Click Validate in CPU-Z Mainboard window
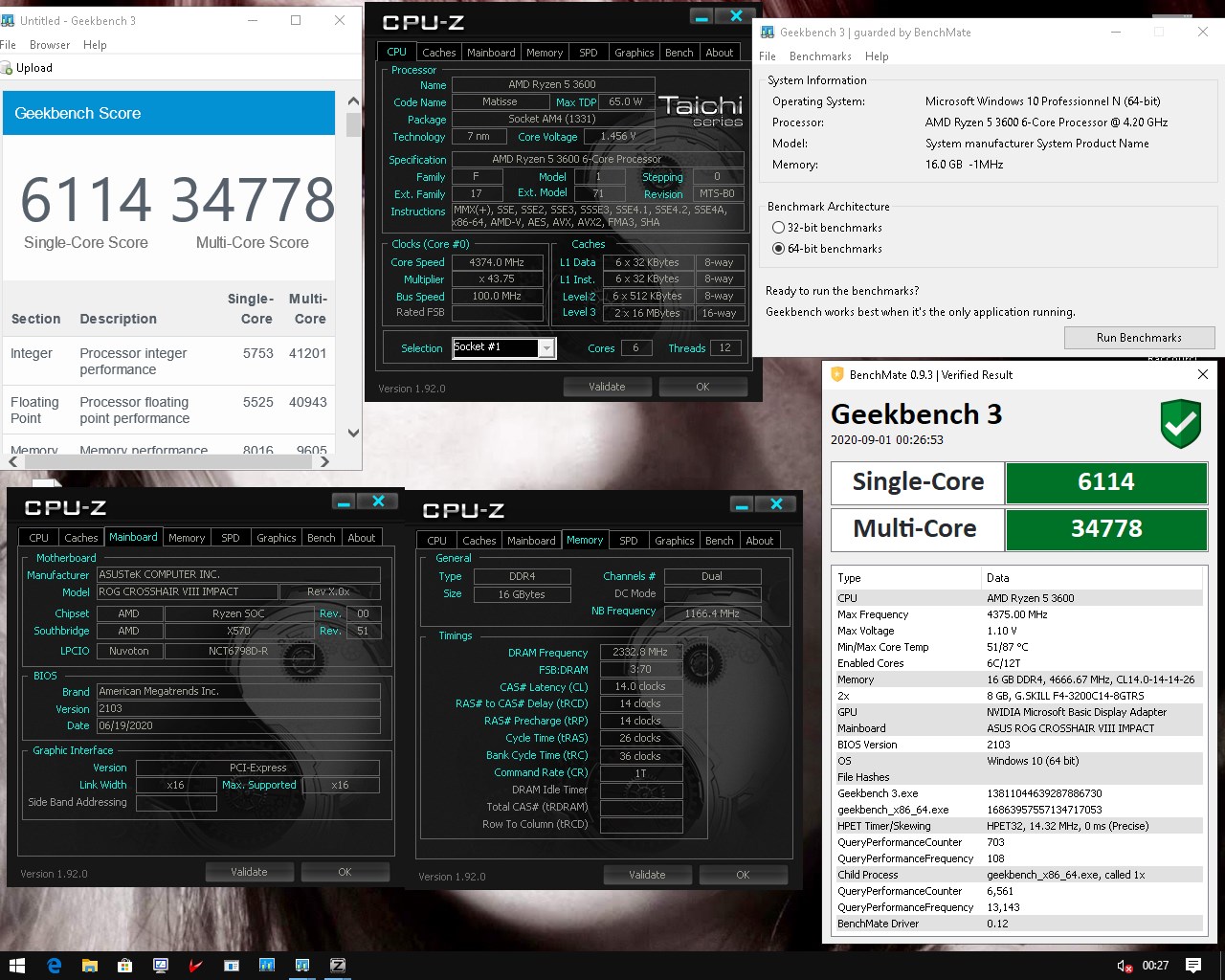This screenshot has width=1225, height=980. point(249,872)
